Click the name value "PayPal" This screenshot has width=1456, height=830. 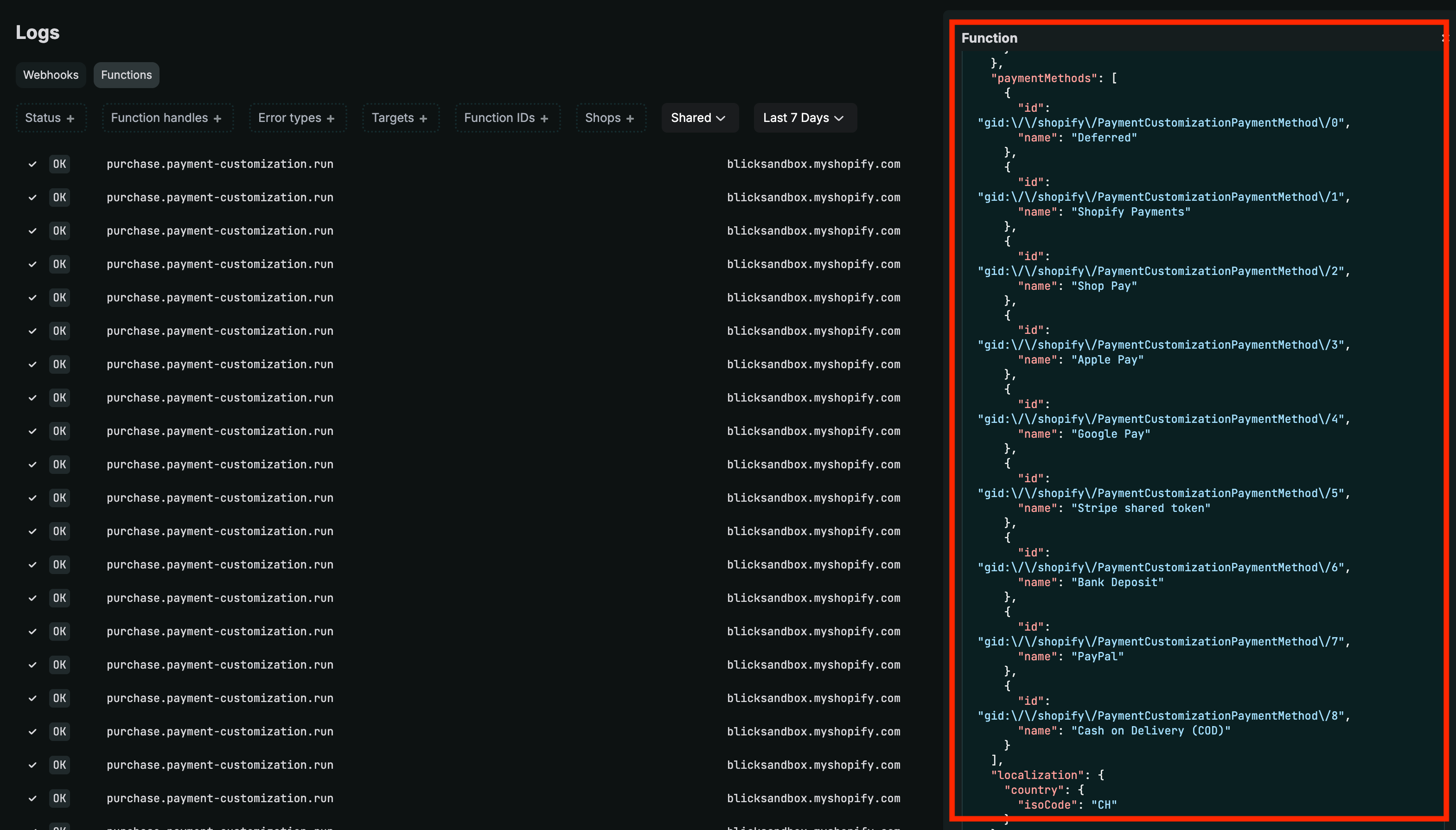[x=1098, y=656]
